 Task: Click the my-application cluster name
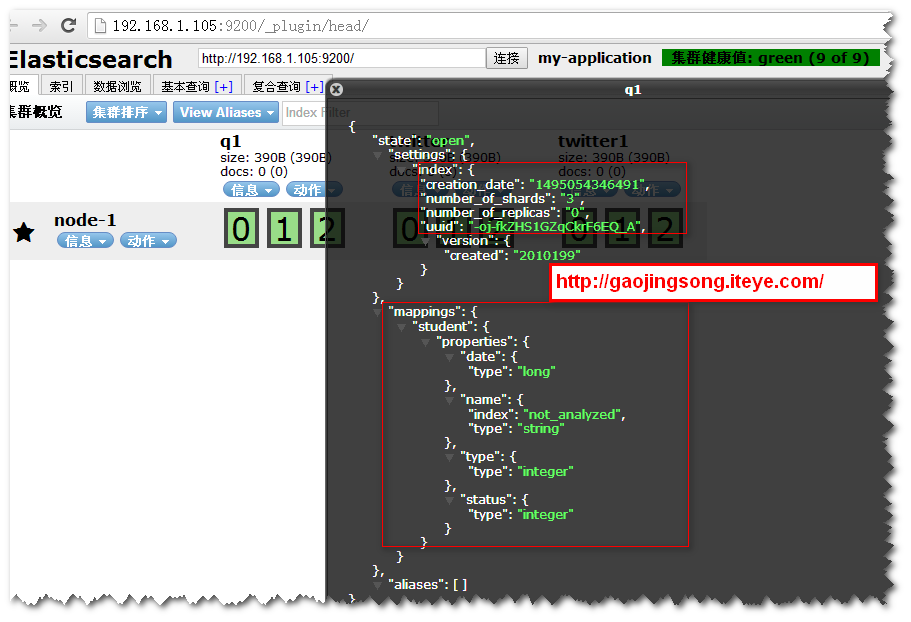pos(594,57)
